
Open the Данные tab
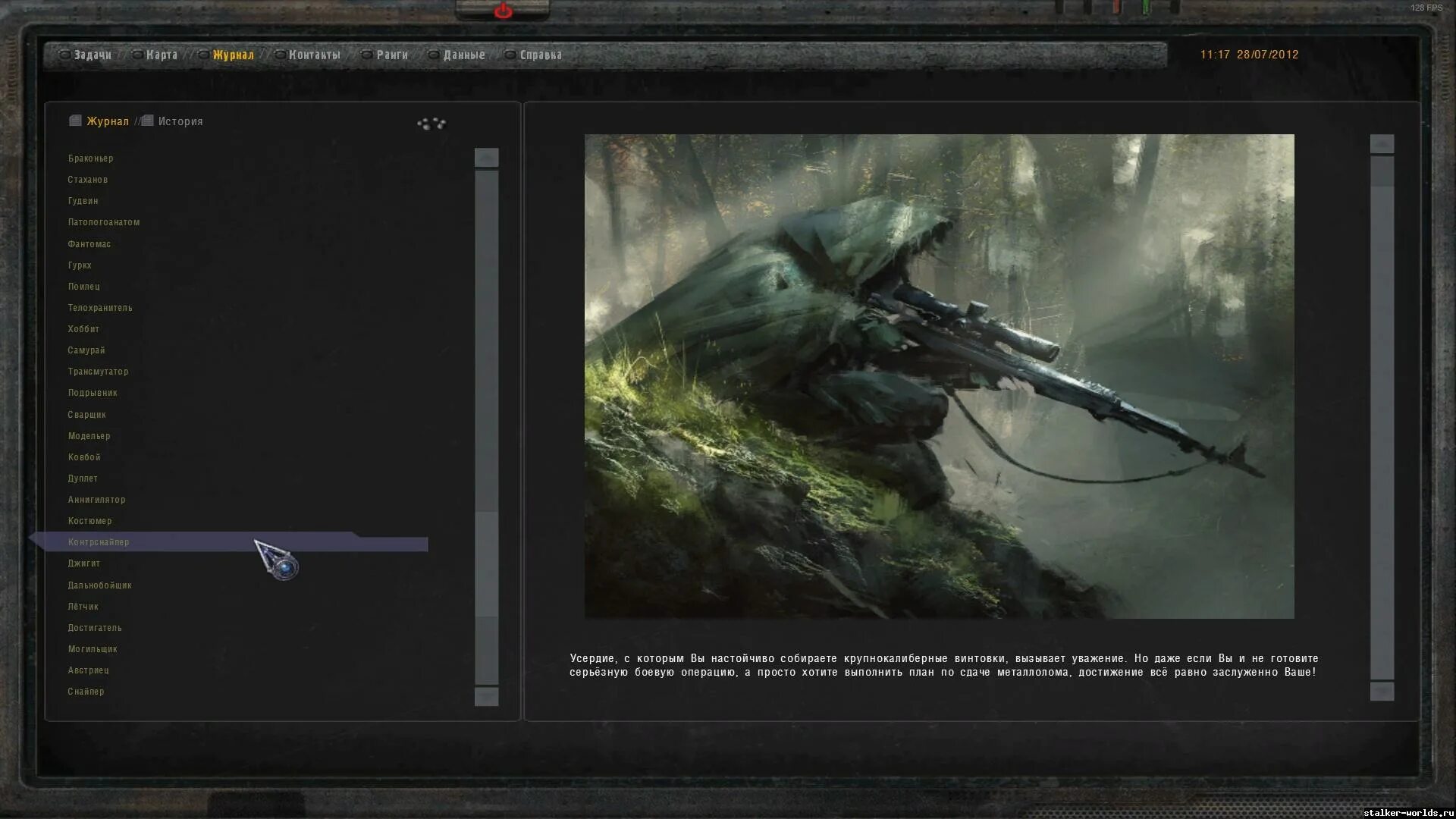click(x=464, y=55)
